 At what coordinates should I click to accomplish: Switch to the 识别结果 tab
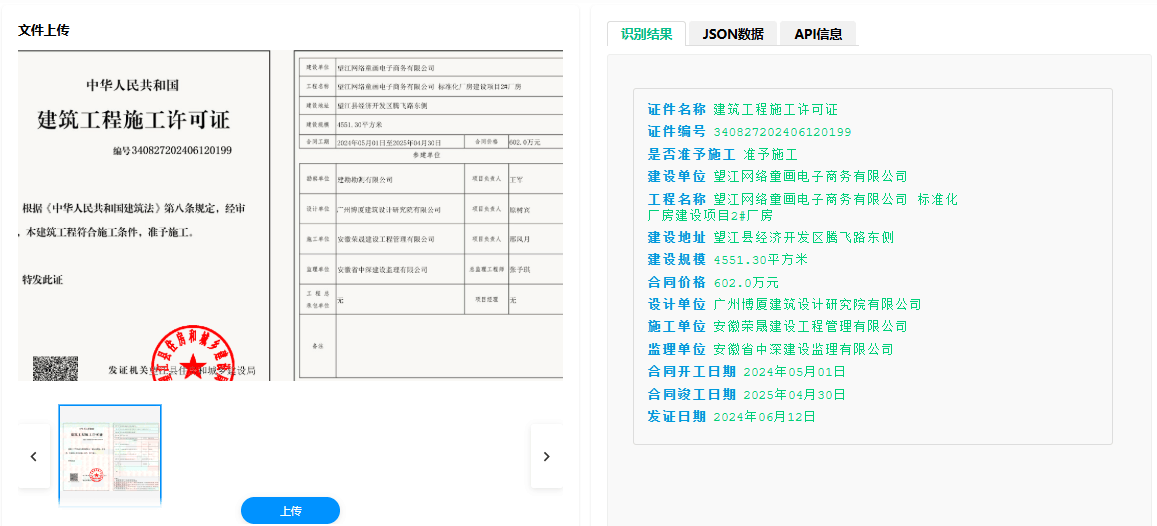pyautogui.click(x=646, y=34)
